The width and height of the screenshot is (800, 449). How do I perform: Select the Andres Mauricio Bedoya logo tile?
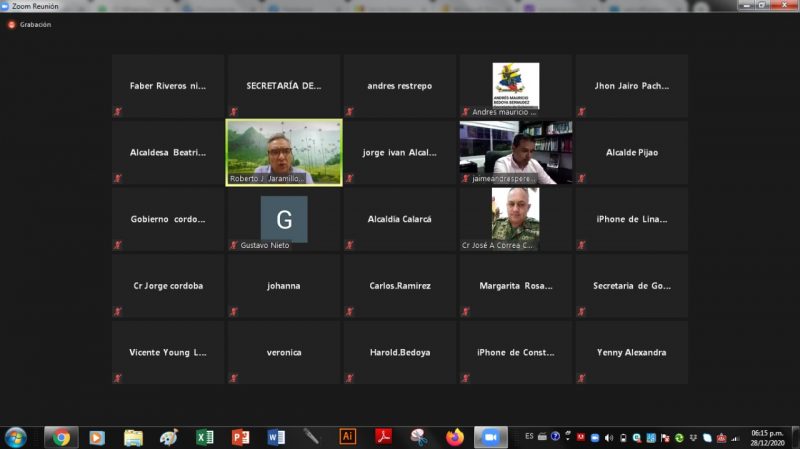515,86
